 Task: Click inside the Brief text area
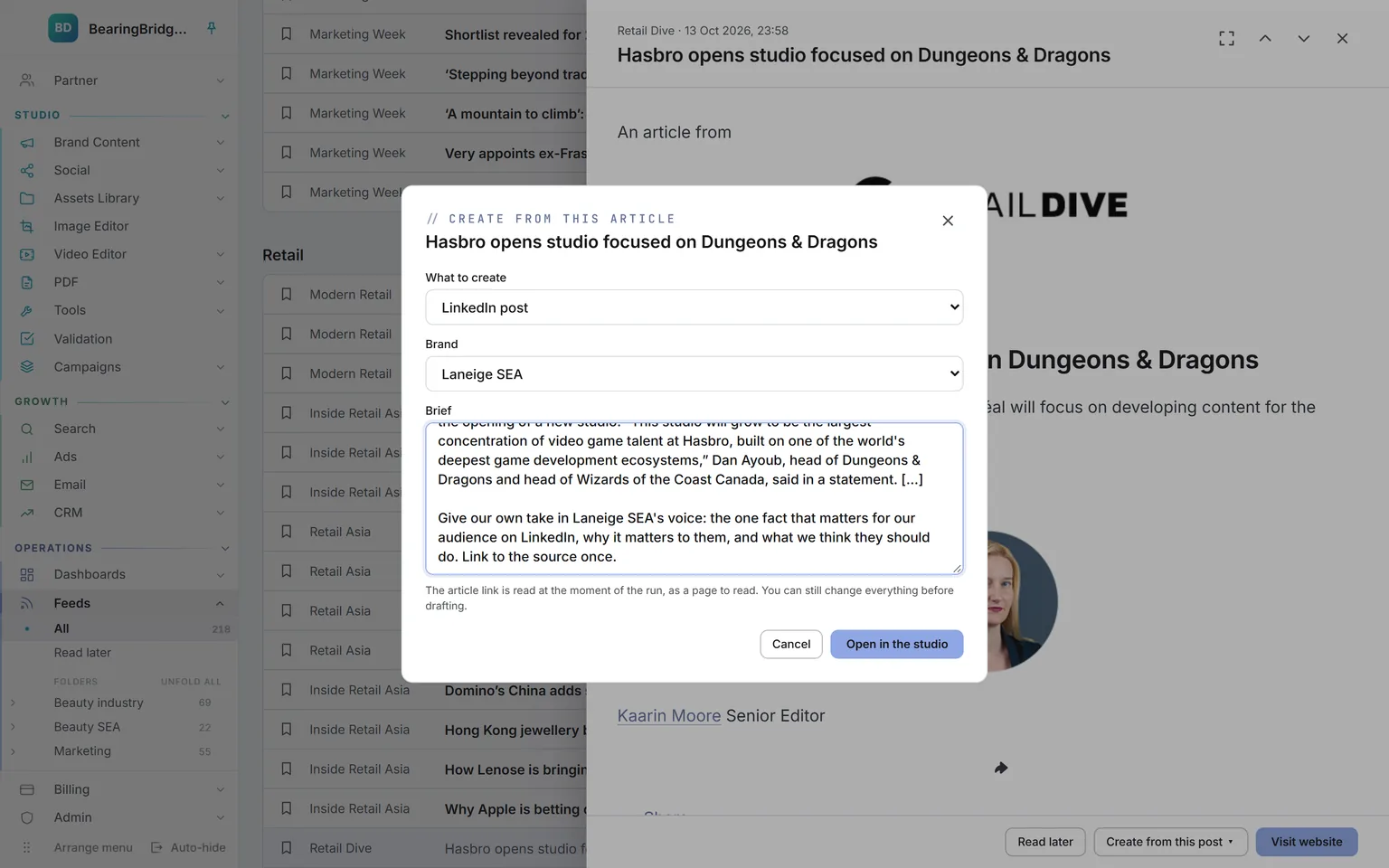(694, 498)
